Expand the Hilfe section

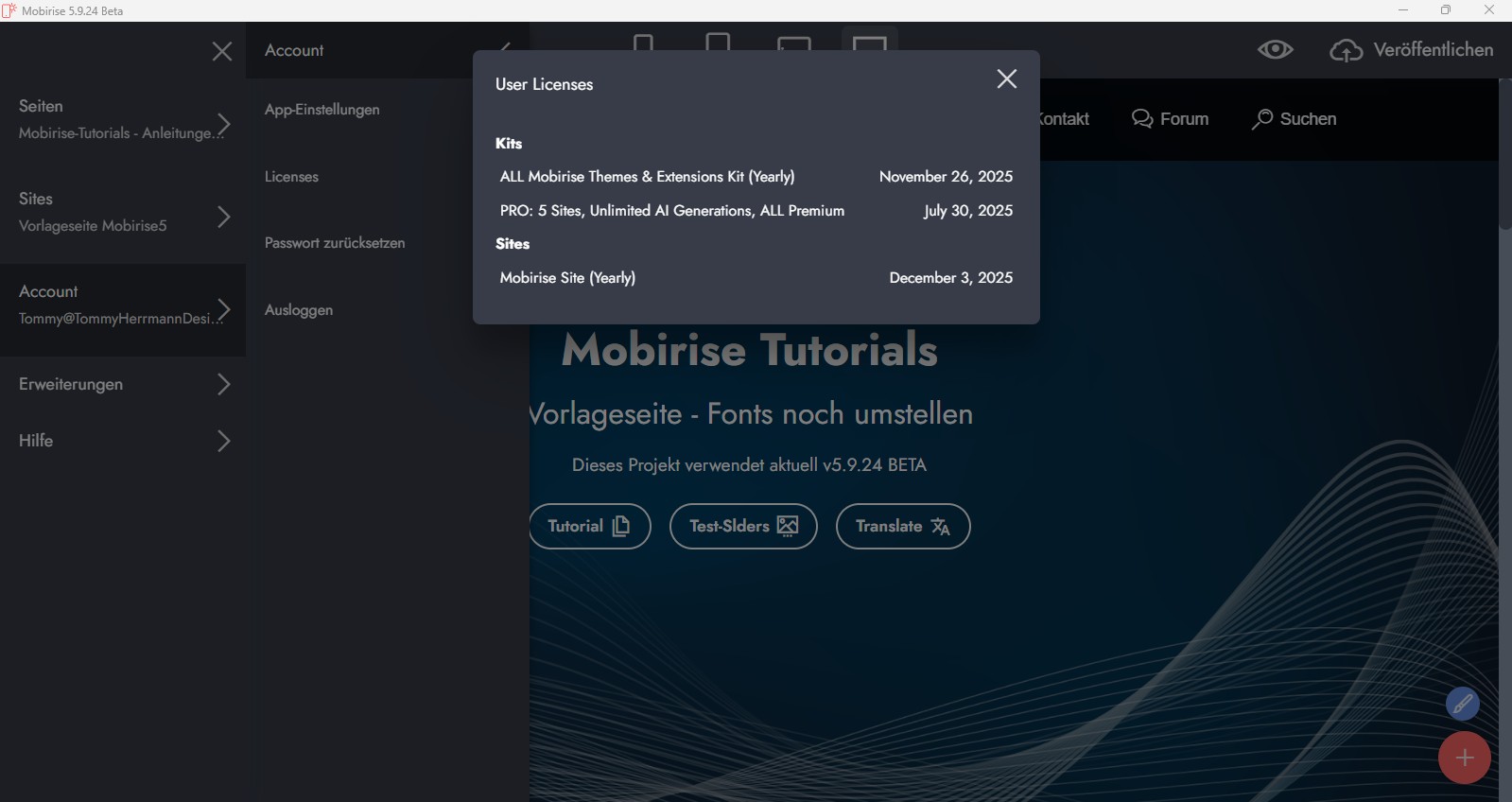point(223,441)
